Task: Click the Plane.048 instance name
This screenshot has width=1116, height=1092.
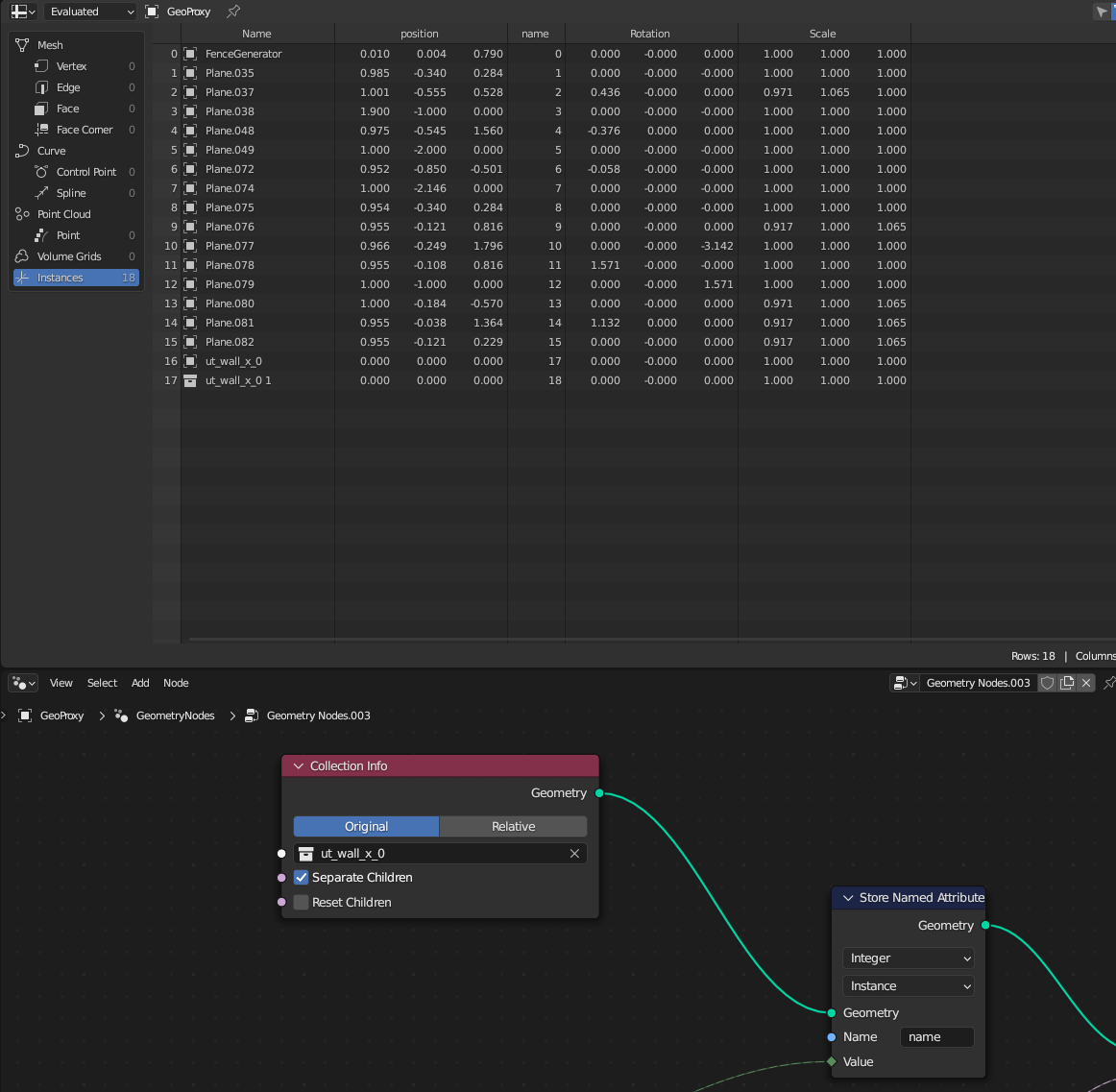Action: pos(230,131)
